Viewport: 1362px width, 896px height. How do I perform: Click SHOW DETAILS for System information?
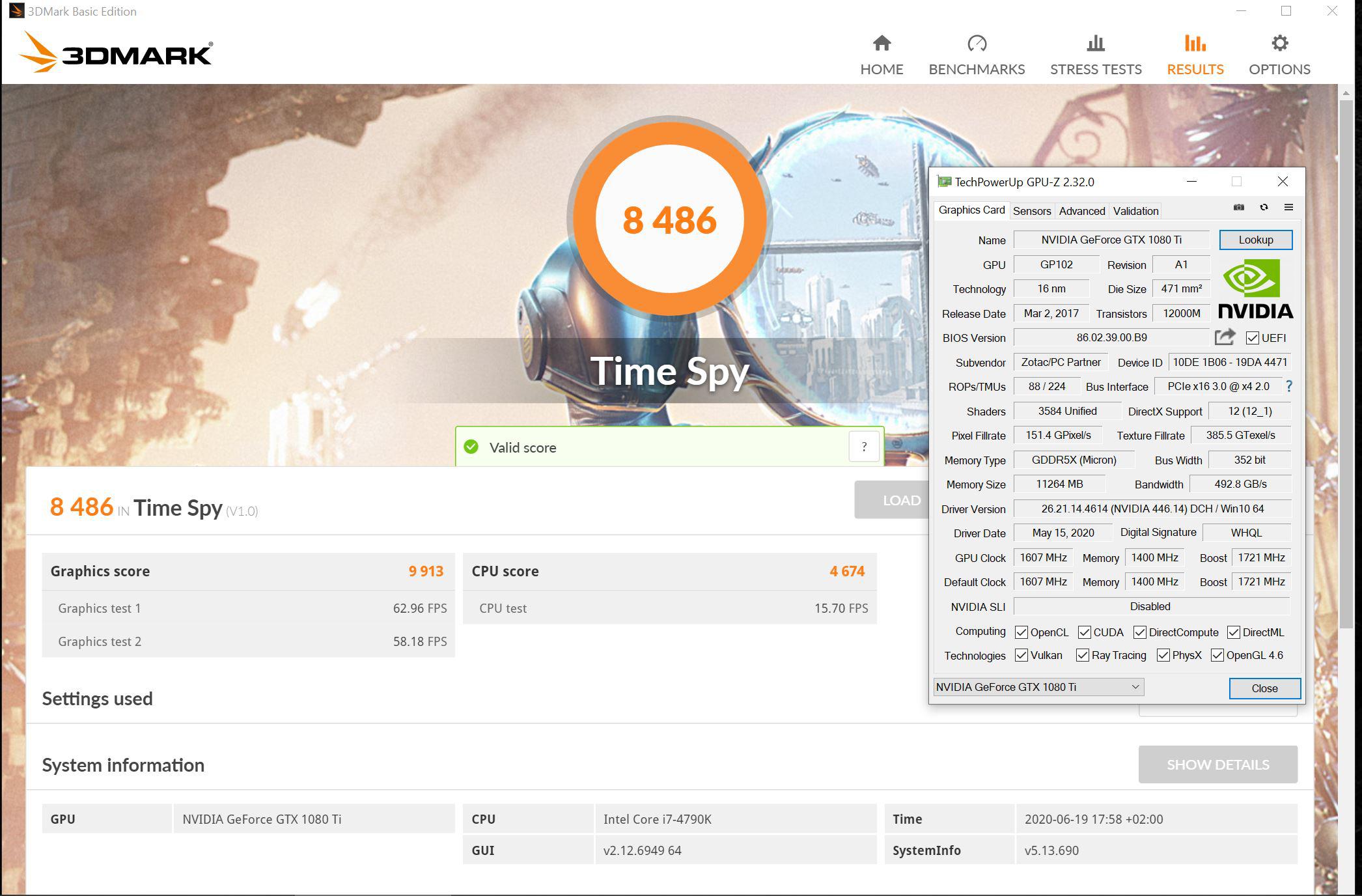click(x=1217, y=764)
